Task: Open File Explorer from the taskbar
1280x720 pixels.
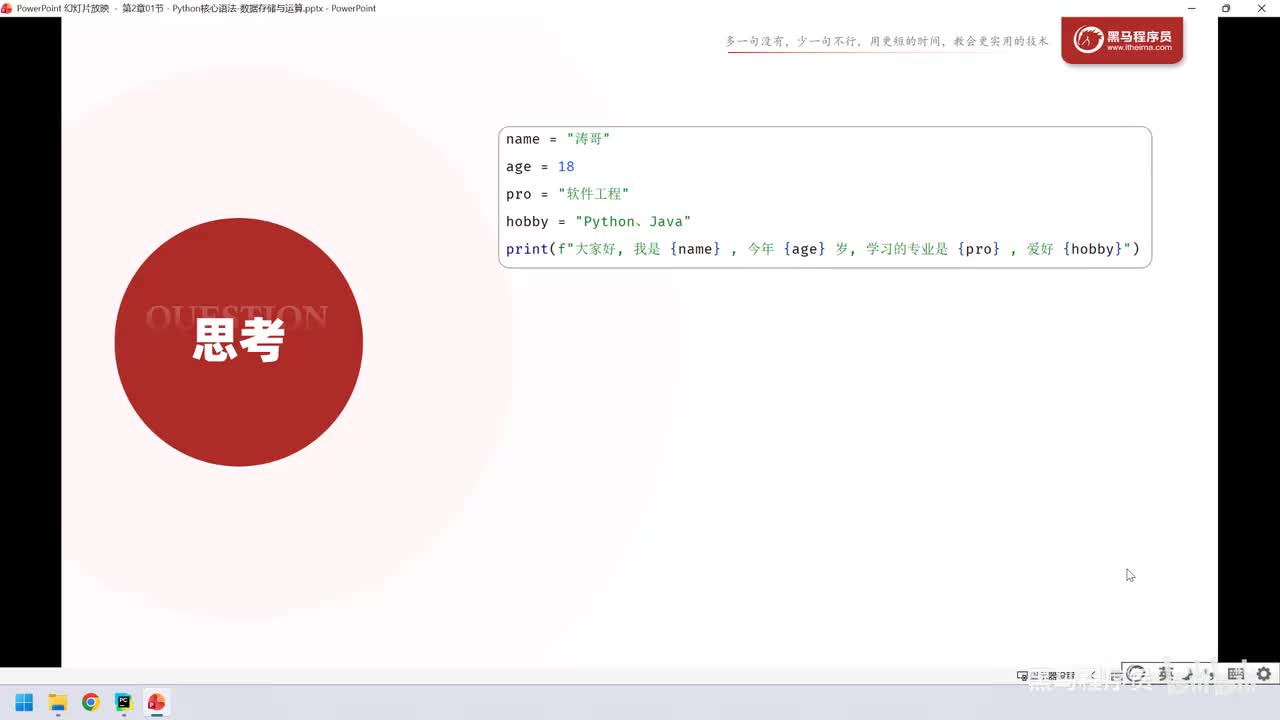Action: click(x=57, y=702)
